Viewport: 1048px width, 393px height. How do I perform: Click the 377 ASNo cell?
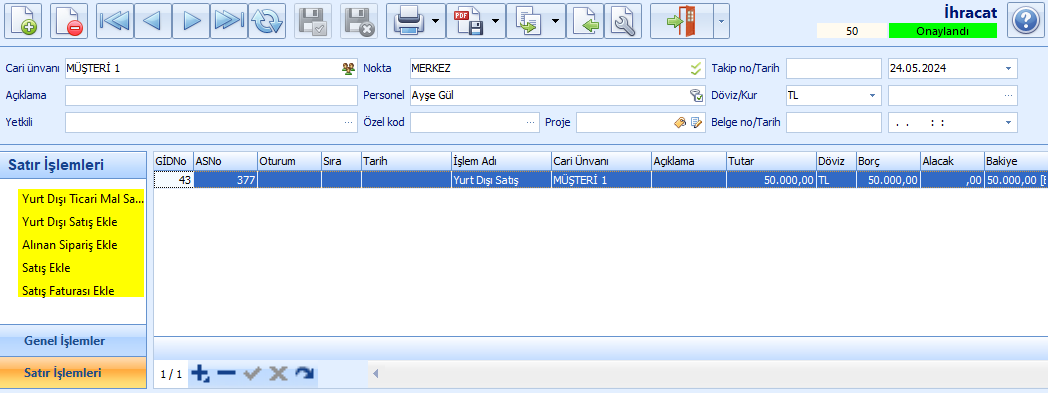225,180
